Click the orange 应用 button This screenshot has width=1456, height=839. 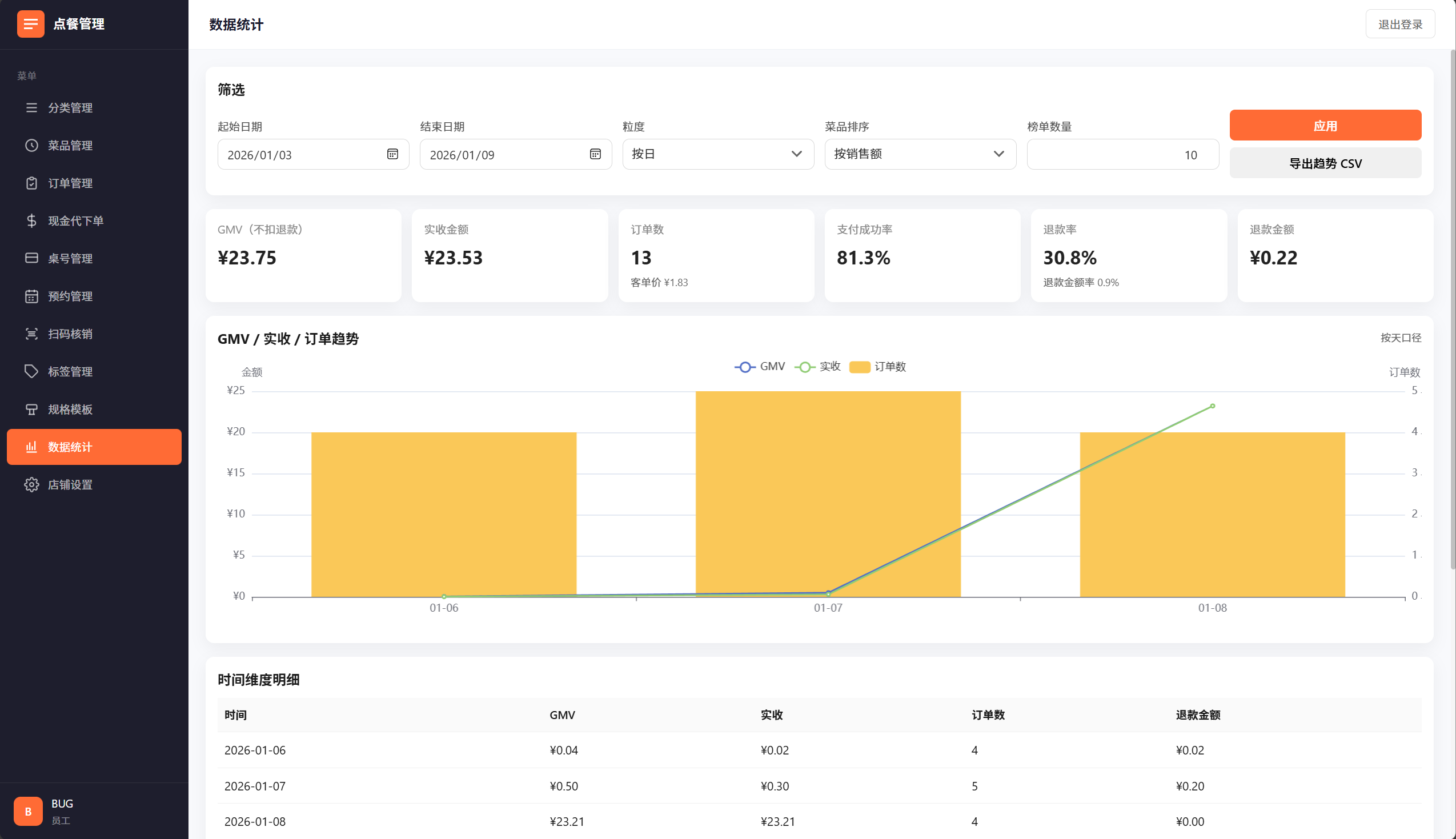tap(1325, 126)
